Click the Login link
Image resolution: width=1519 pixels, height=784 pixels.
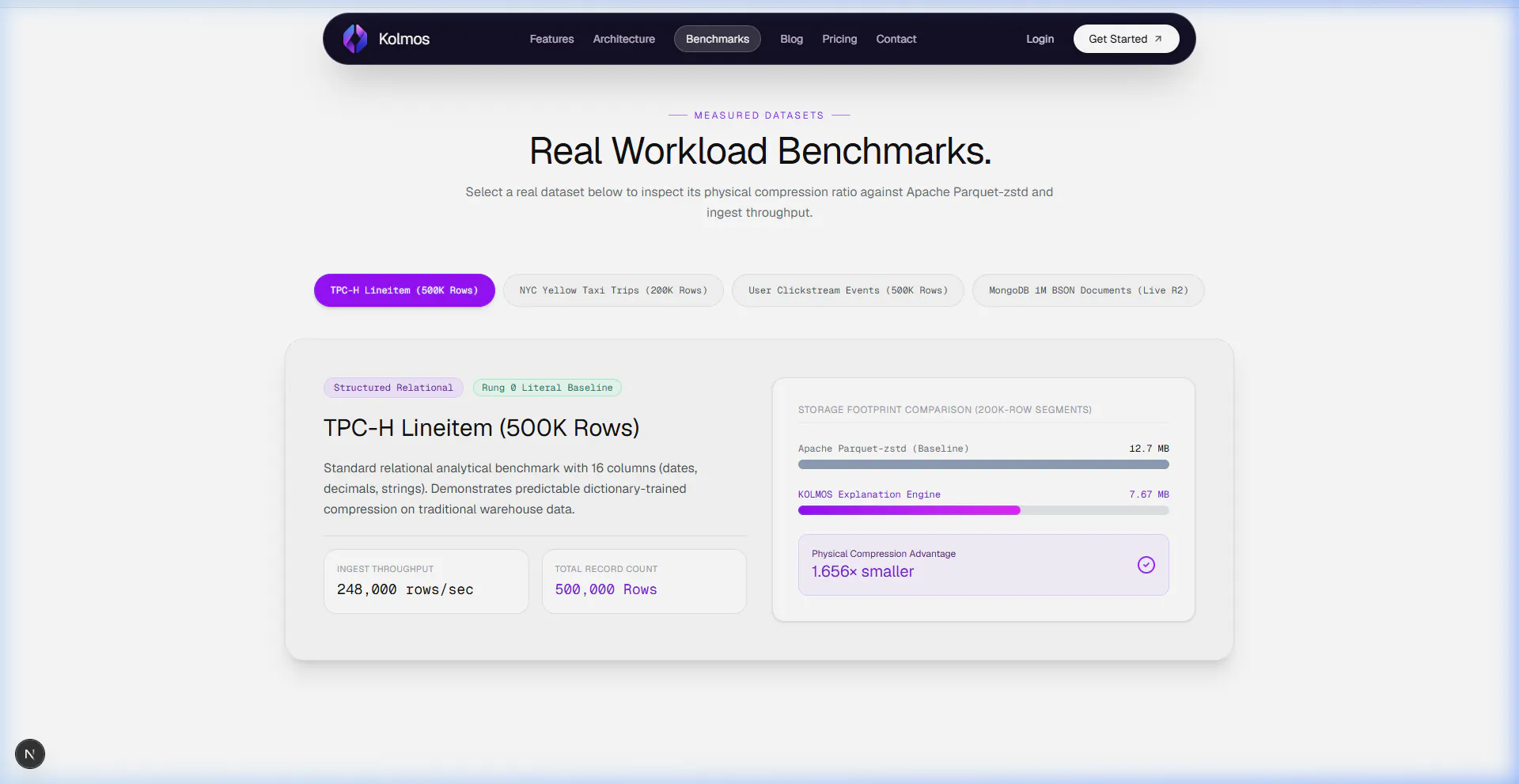tap(1040, 39)
